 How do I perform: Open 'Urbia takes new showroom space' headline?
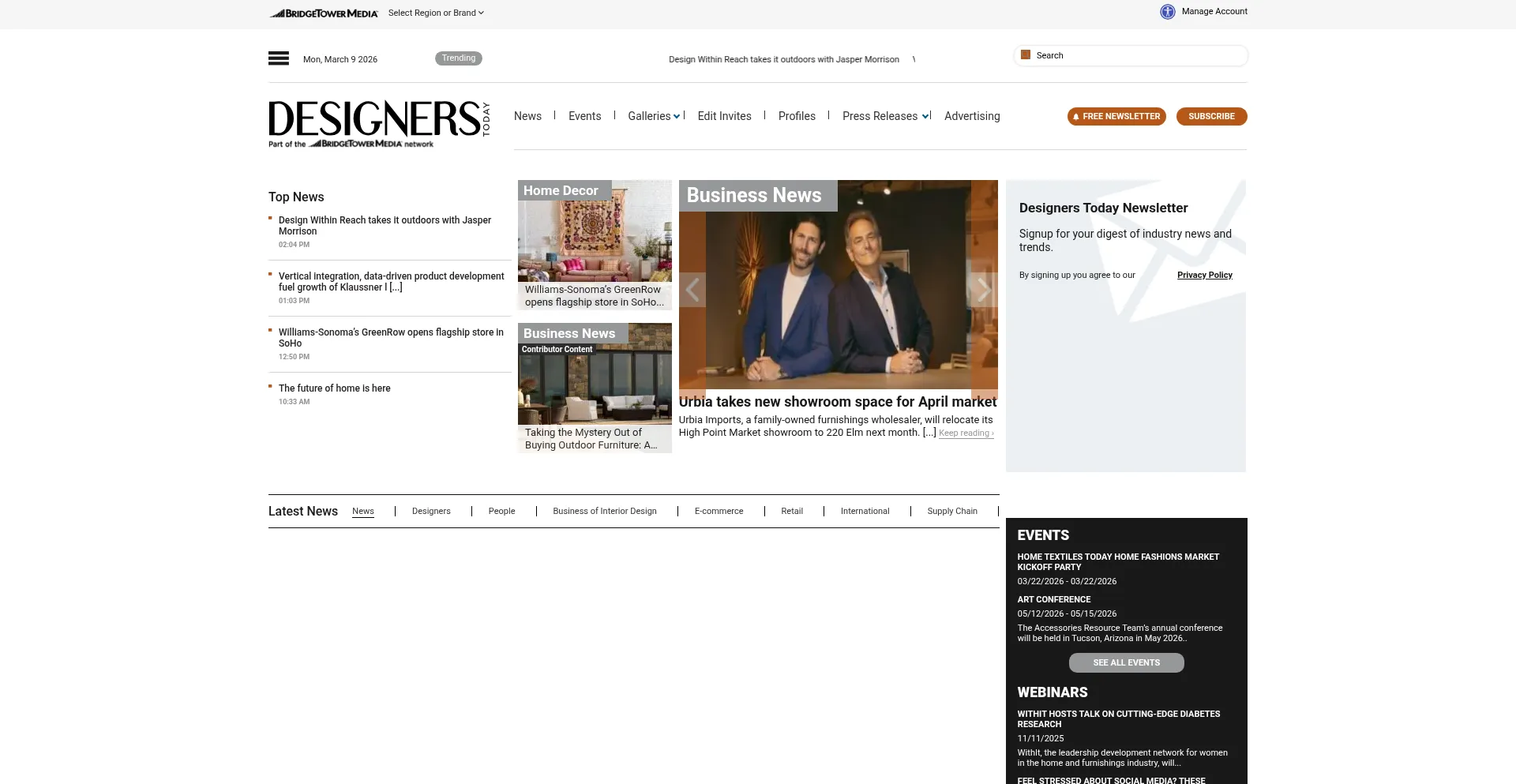pyautogui.click(x=838, y=402)
